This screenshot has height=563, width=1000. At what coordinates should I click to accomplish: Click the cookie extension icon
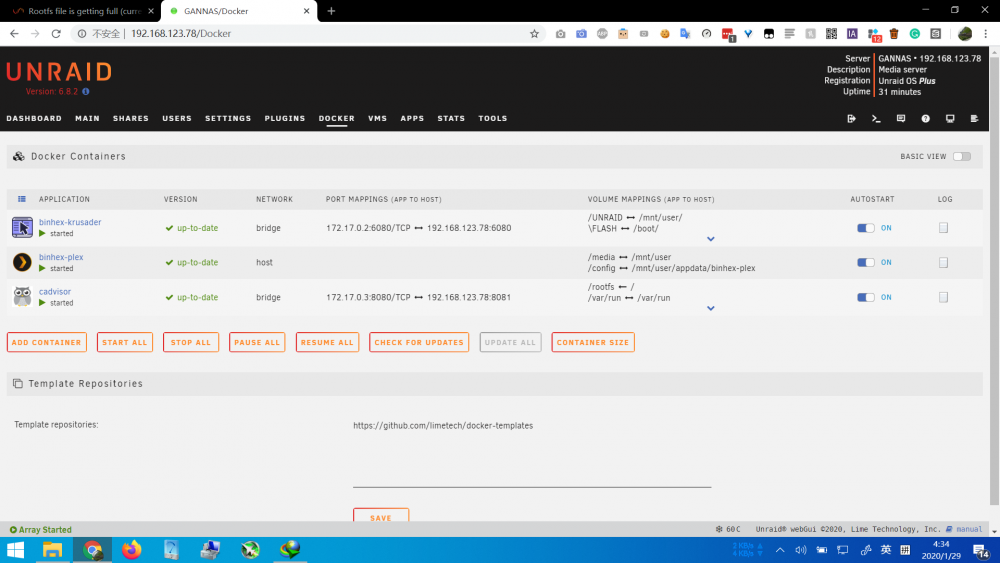point(665,34)
